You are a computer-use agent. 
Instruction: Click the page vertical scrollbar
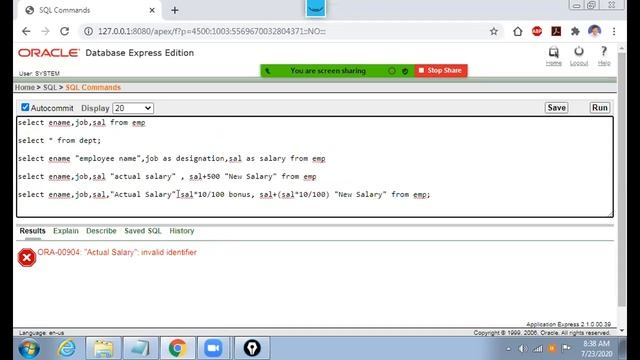tap(622, 180)
